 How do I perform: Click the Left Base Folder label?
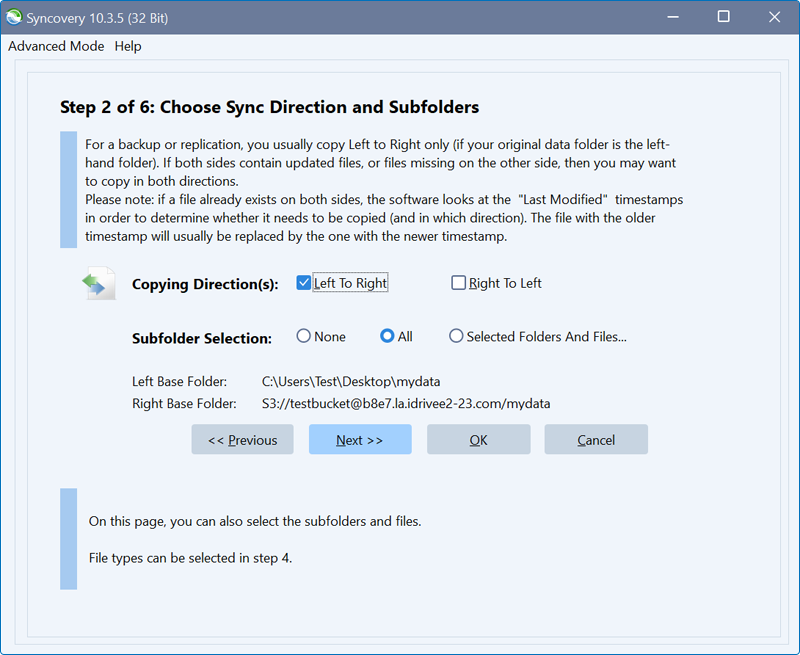(x=180, y=382)
